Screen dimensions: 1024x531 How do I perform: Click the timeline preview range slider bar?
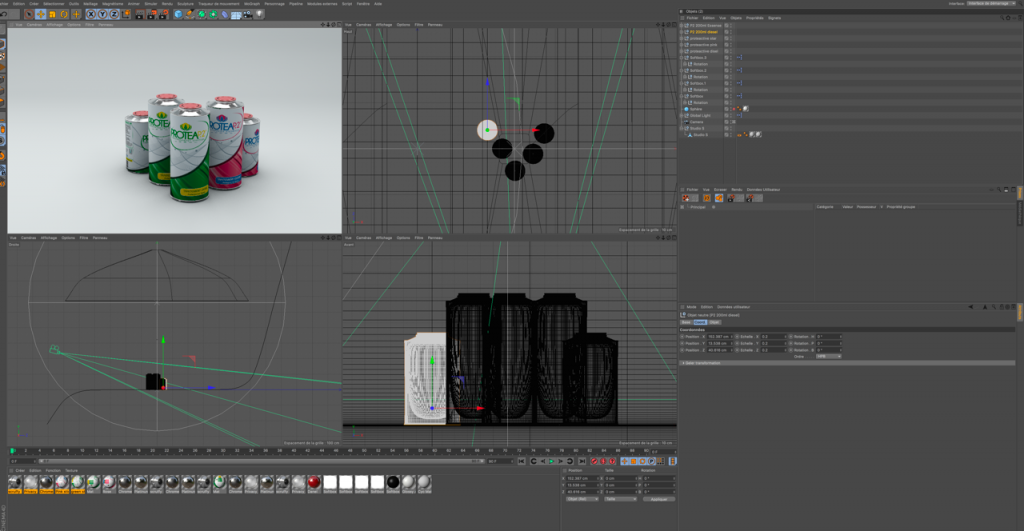pos(261,461)
